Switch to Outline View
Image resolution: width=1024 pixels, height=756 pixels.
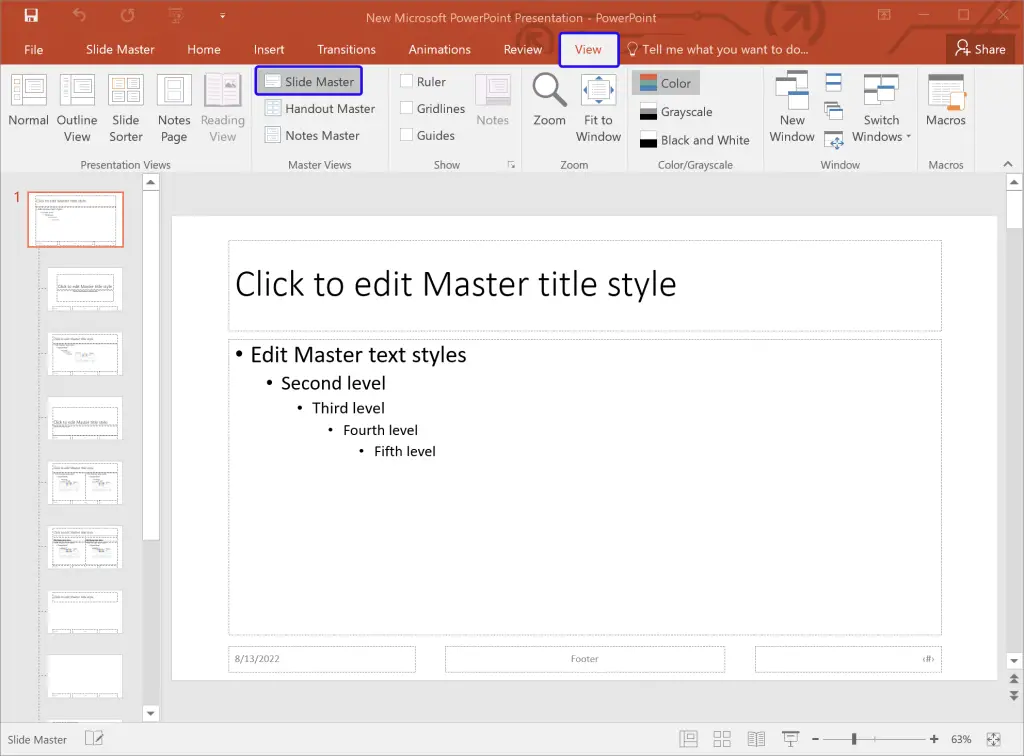(77, 105)
